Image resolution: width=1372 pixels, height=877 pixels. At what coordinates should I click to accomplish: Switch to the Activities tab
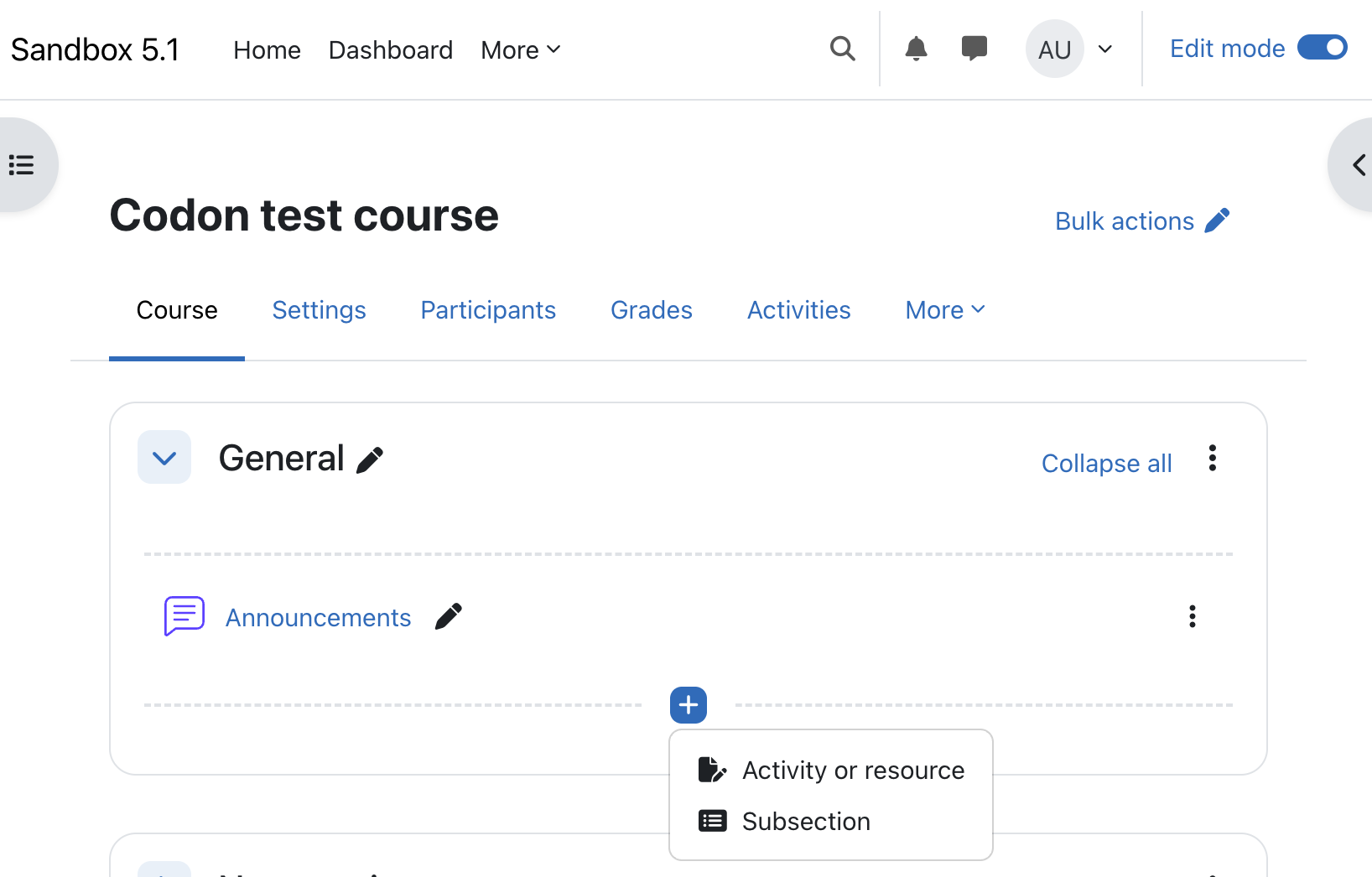point(798,310)
